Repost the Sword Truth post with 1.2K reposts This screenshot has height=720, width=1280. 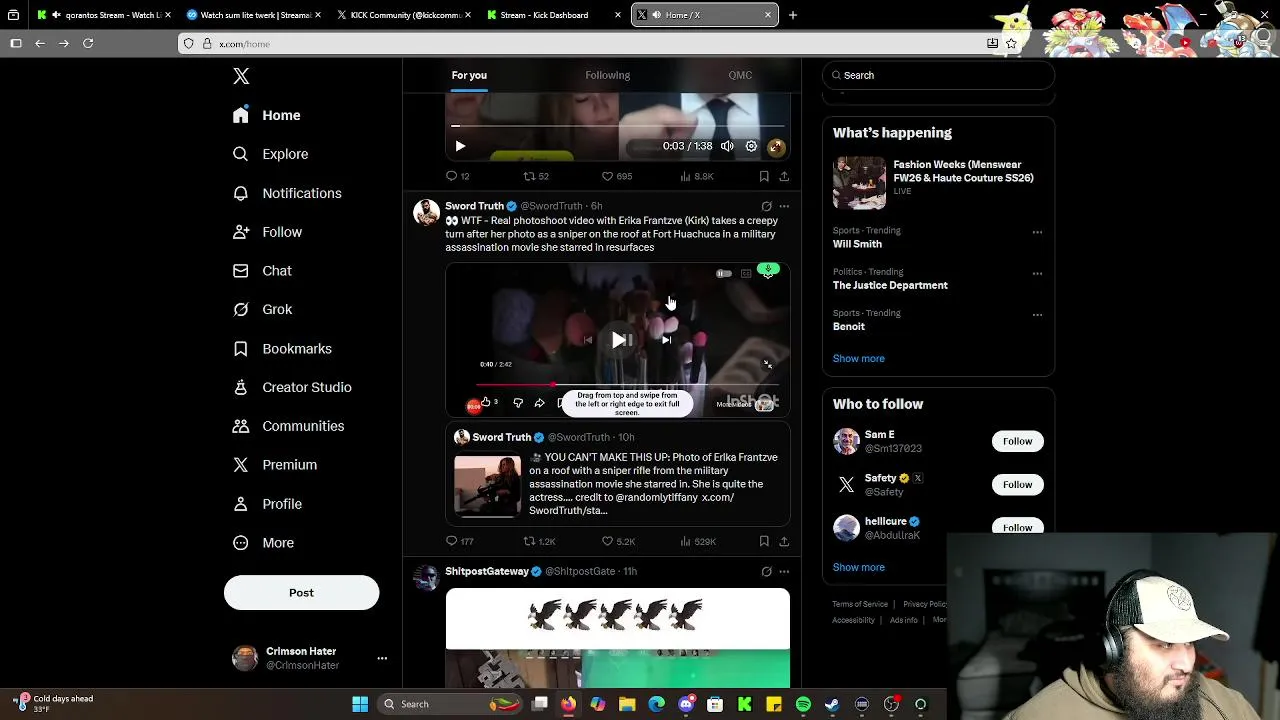pyautogui.click(x=539, y=541)
